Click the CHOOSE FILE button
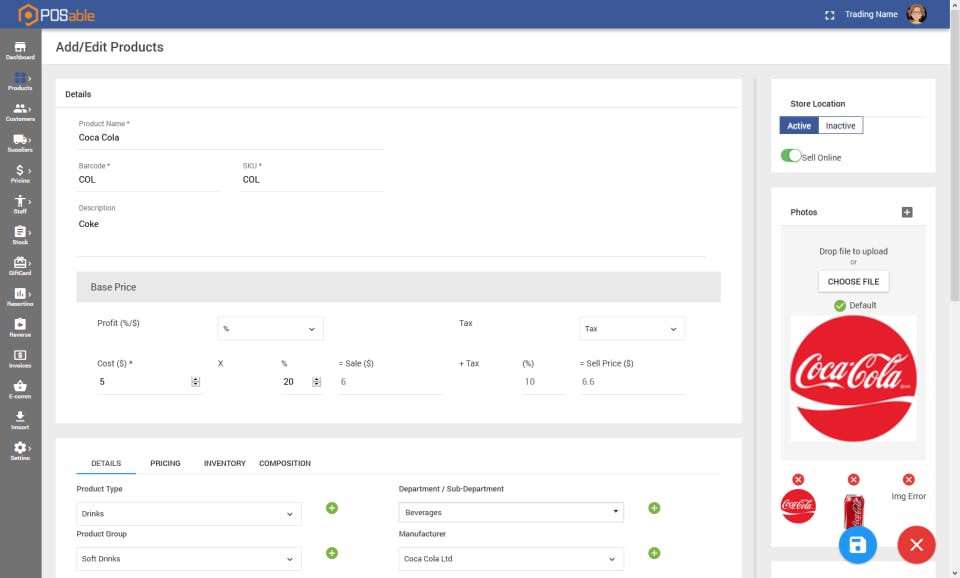Image resolution: width=960 pixels, height=578 pixels. pos(853,282)
